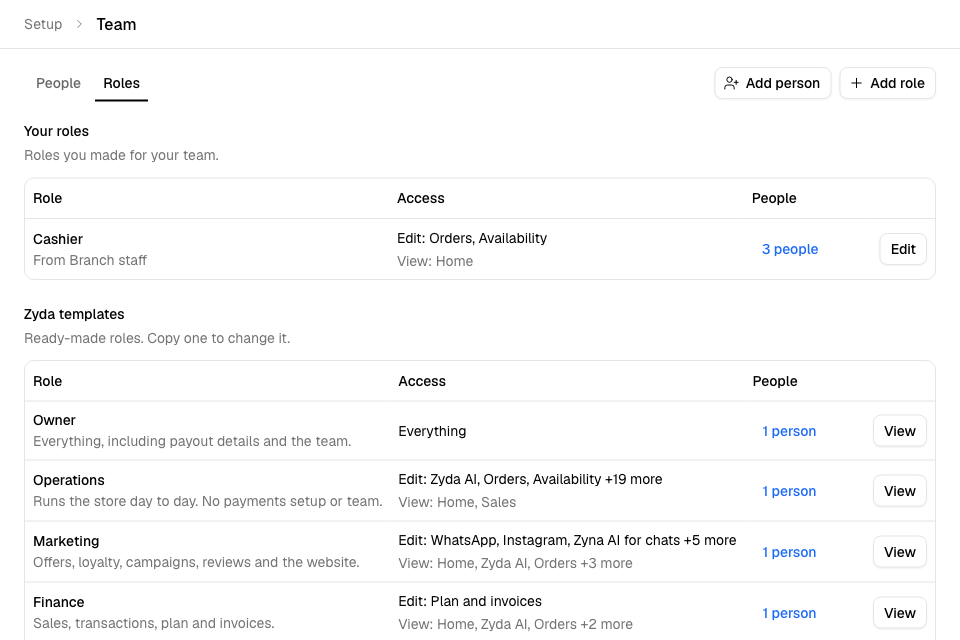Click 'Roles you made for your team.' description
The width and height of the screenshot is (960, 640).
(x=121, y=156)
